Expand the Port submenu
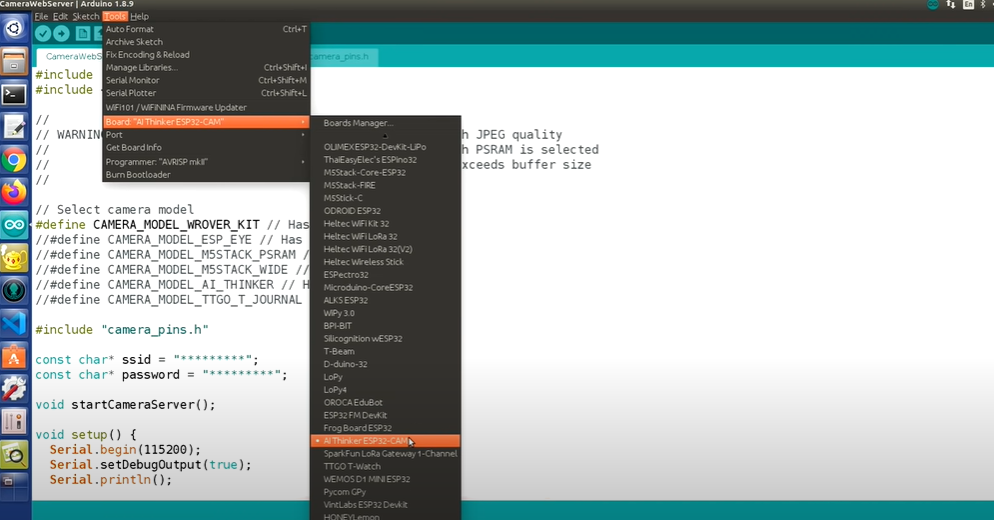This screenshot has width=994, height=520. [x=206, y=134]
